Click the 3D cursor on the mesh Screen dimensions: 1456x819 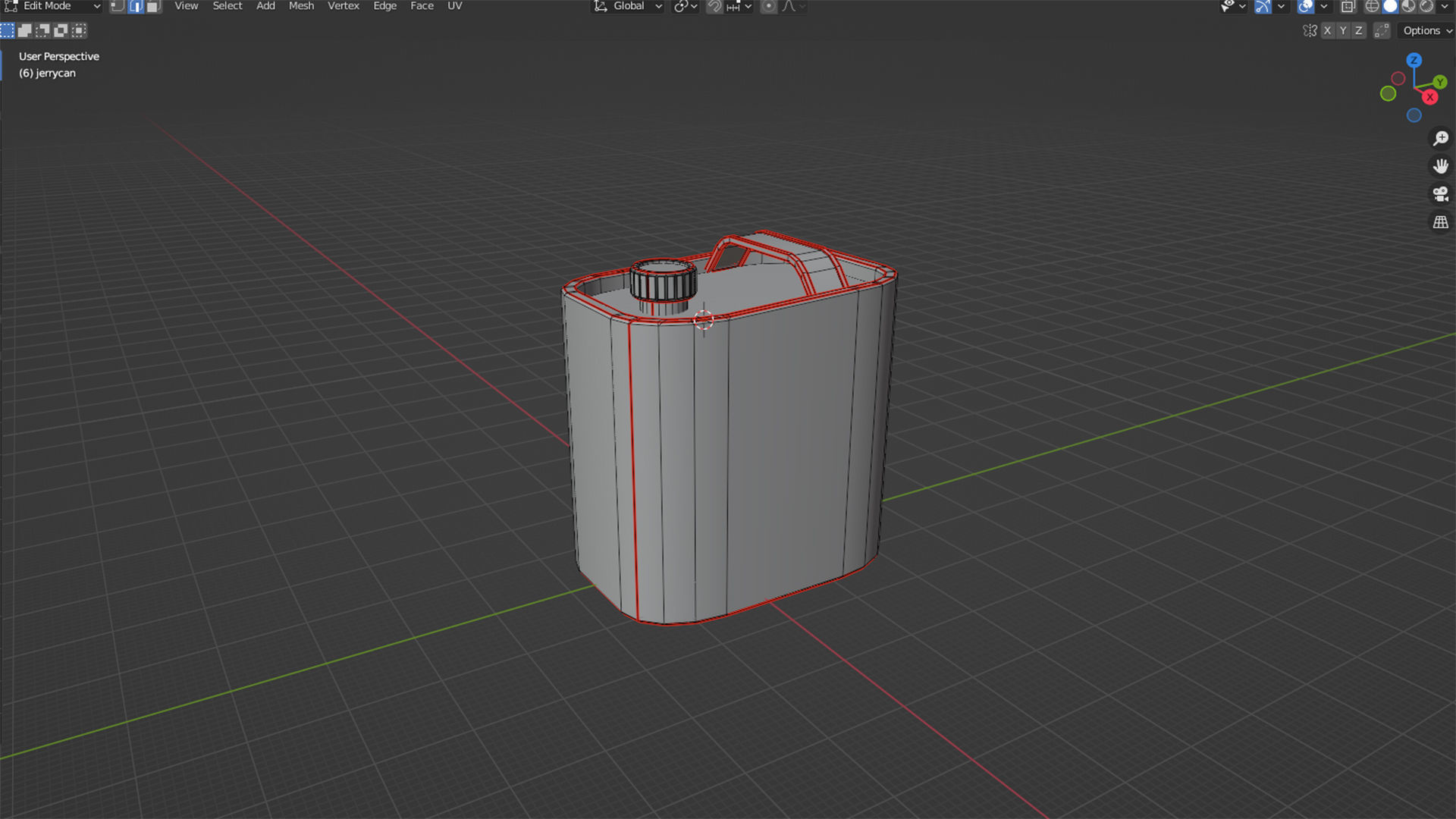point(704,320)
